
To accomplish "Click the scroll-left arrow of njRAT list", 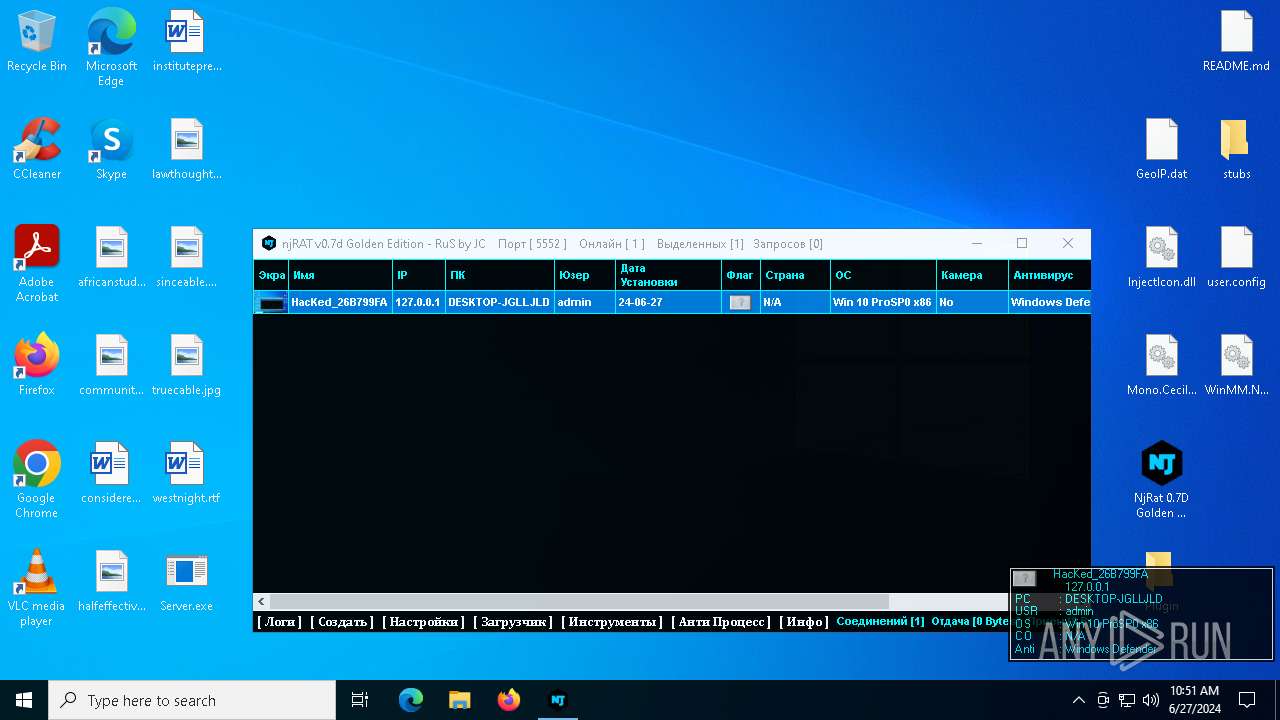I will click(262, 602).
